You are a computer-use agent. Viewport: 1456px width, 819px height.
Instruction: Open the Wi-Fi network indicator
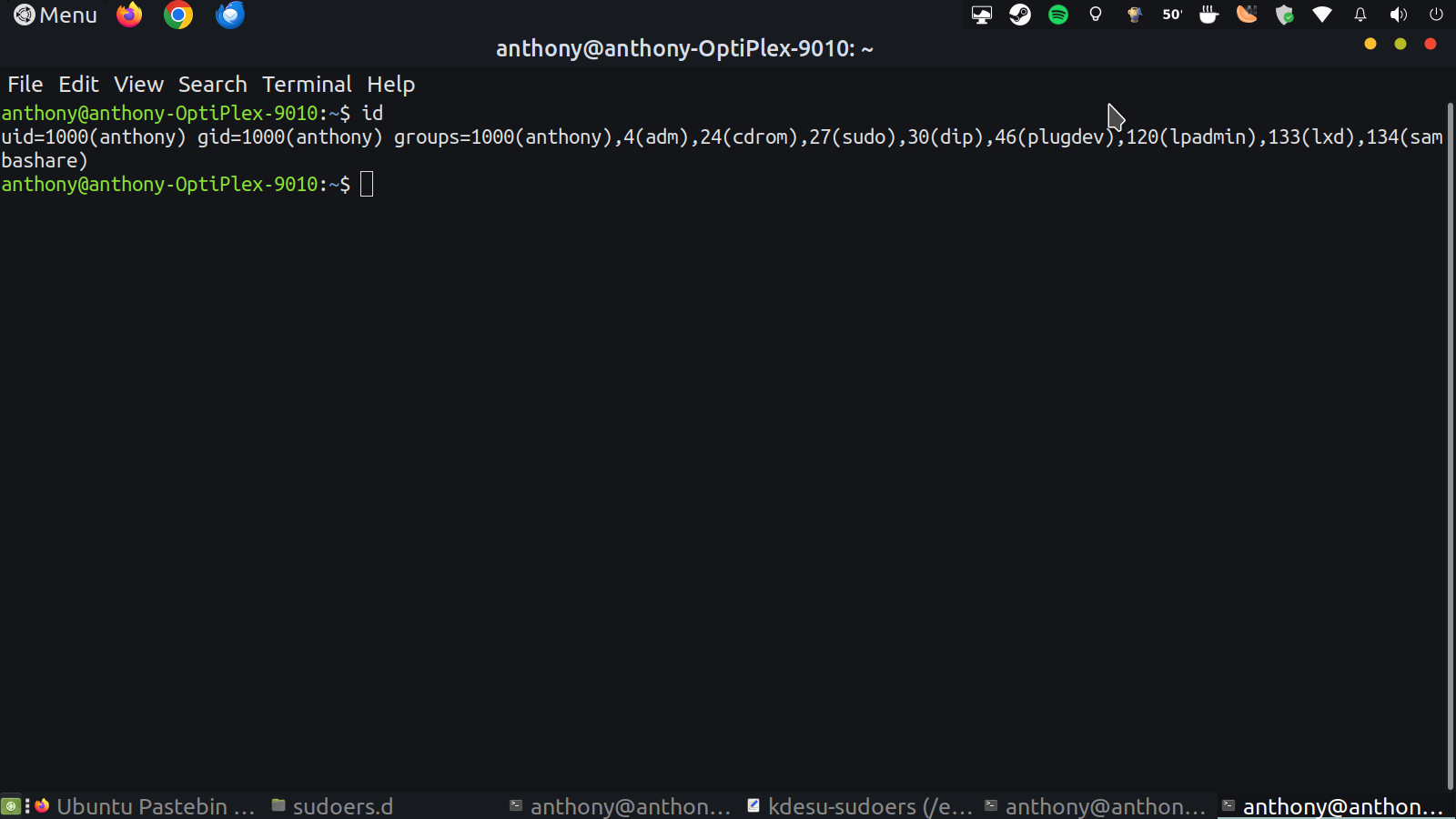pyautogui.click(x=1322, y=15)
